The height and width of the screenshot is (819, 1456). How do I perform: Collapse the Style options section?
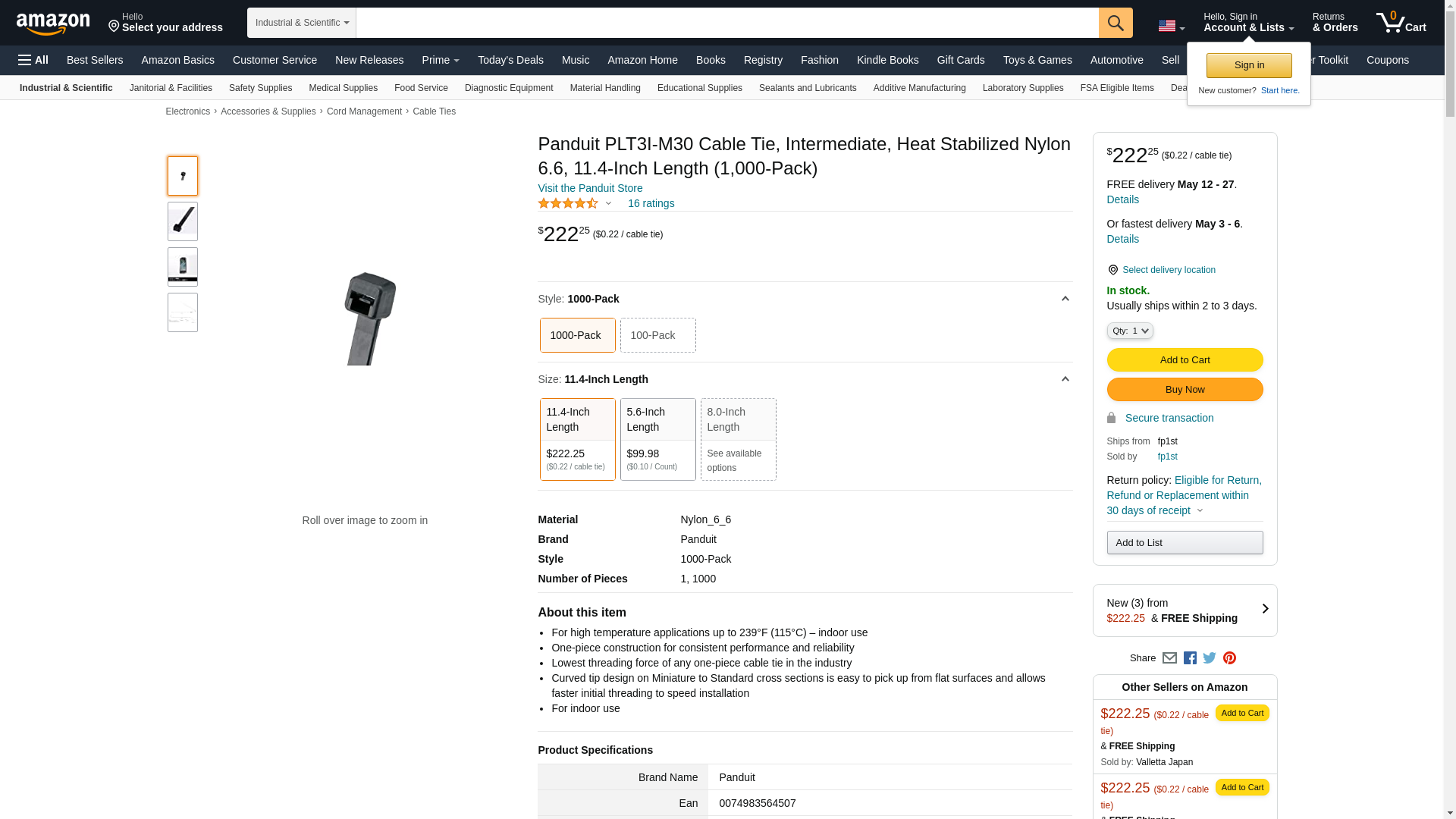[1065, 299]
